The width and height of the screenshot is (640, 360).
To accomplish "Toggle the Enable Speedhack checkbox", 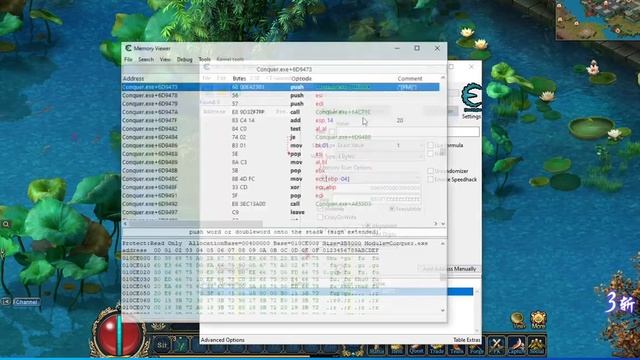I will click(x=430, y=179).
